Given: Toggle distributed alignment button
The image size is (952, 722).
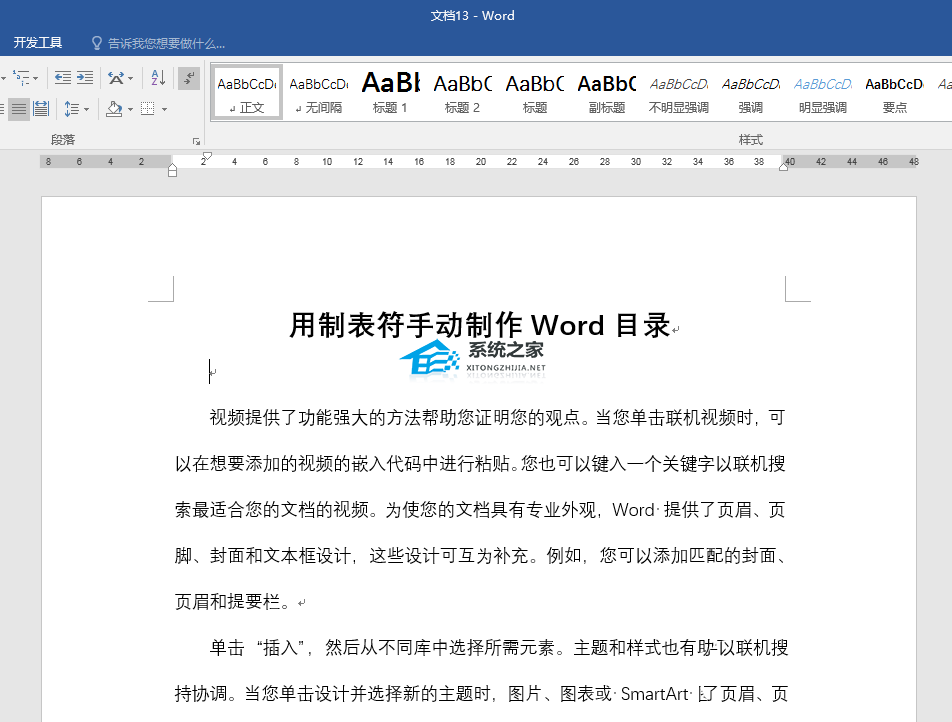Looking at the screenshot, I should (x=40, y=109).
